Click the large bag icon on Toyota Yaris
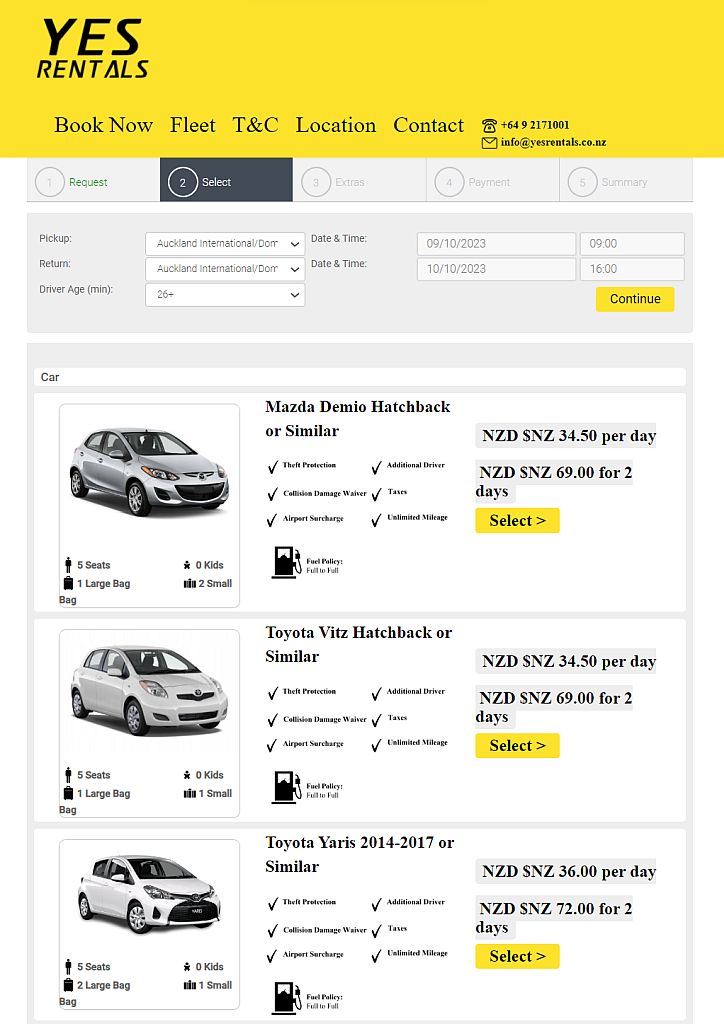The image size is (724, 1024). [68, 985]
